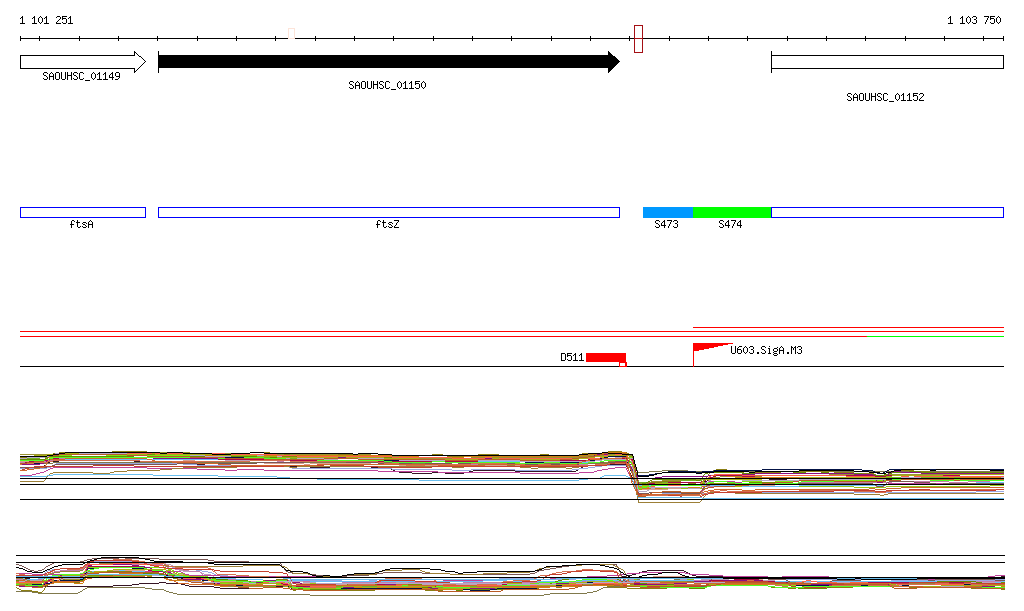Click the D511 text label

571,357
